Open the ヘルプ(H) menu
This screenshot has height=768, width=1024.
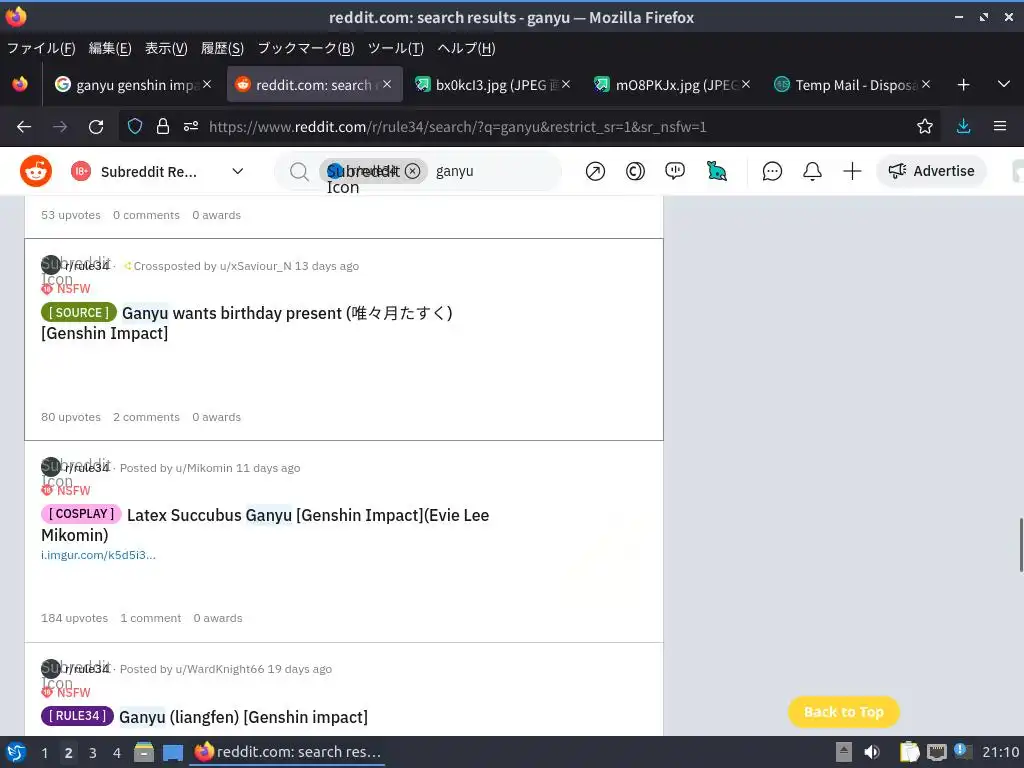[466, 48]
